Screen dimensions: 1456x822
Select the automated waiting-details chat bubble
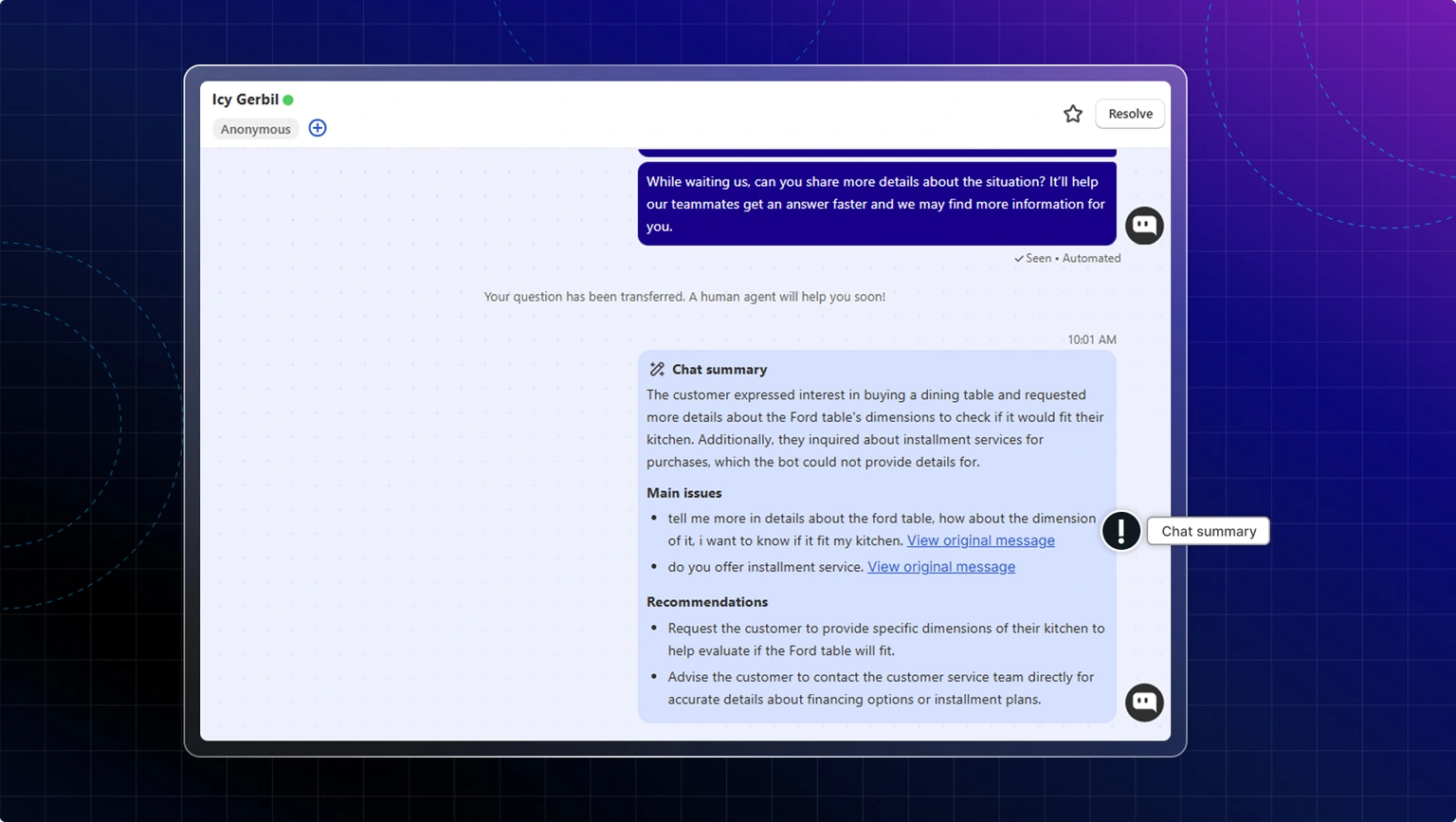pos(877,203)
